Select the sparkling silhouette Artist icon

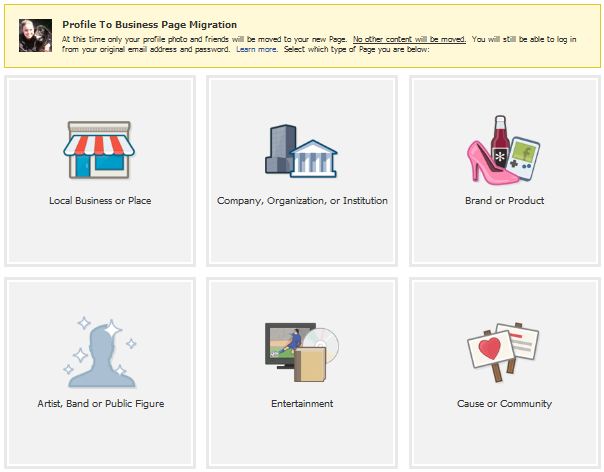point(100,352)
